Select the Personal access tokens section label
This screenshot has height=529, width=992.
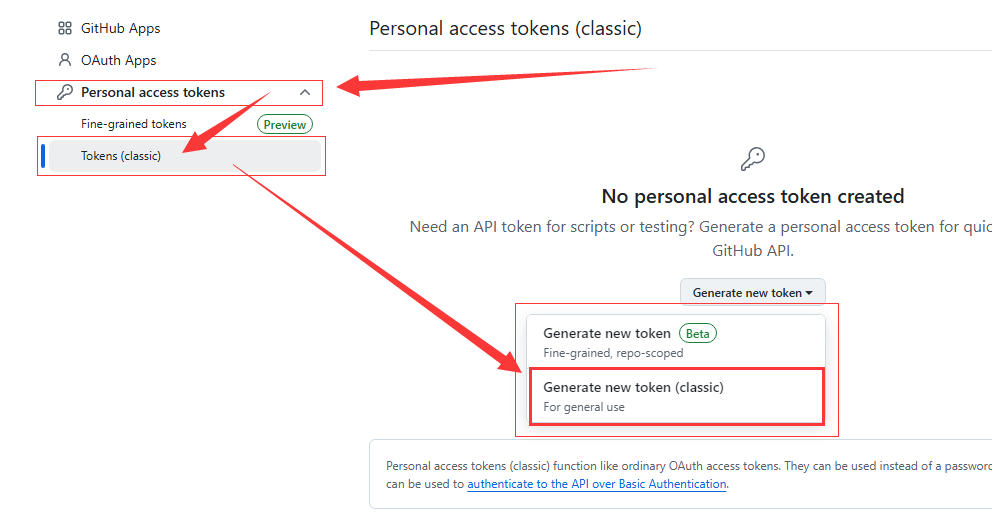[x=153, y=92]
